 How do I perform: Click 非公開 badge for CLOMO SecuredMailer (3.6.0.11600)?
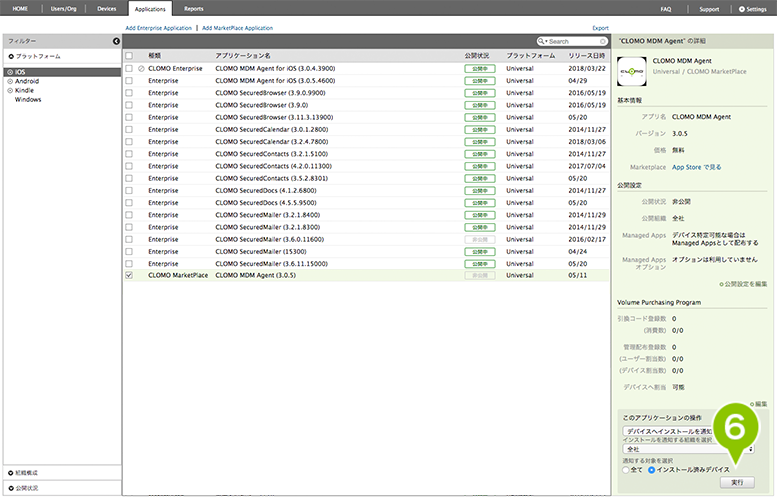[479, 239]
